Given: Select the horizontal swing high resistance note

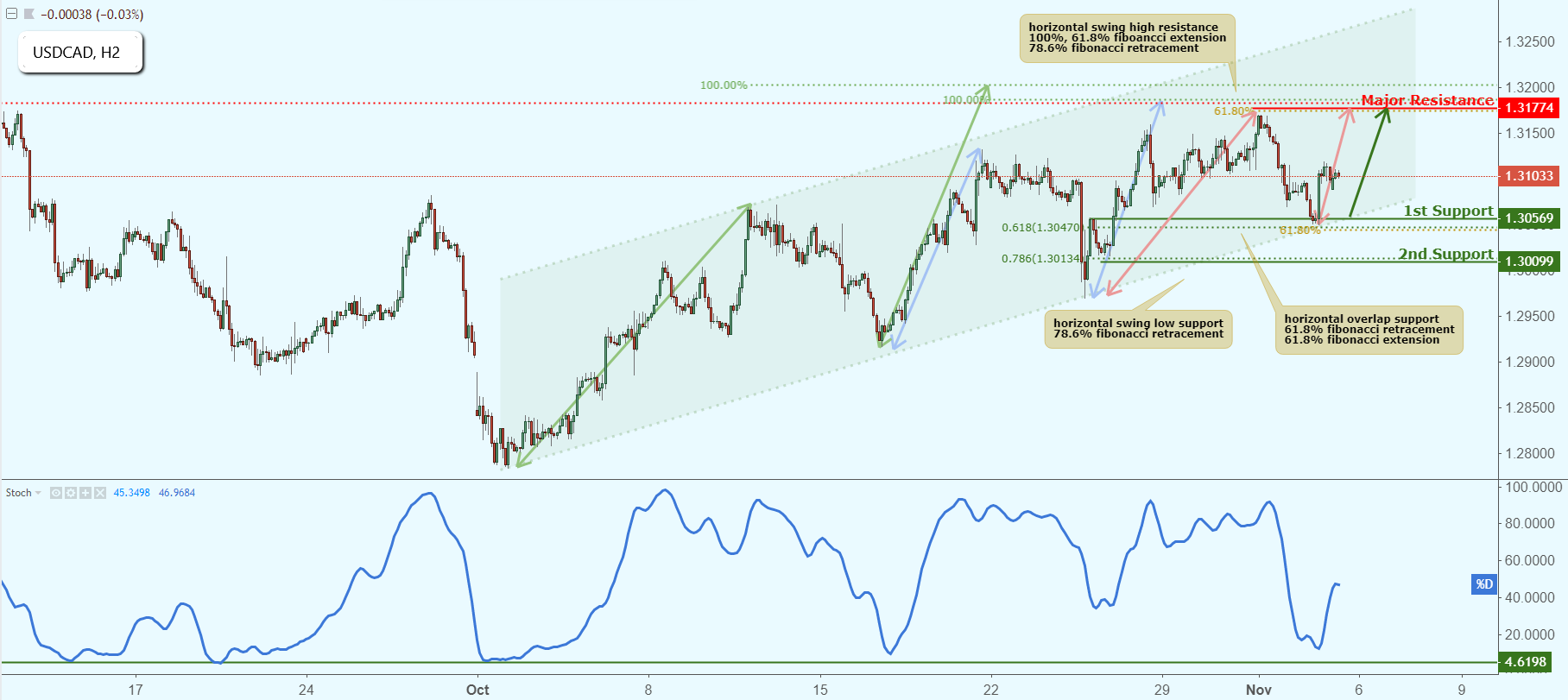Looking at the screenshot, I should tap(1128, 38).
